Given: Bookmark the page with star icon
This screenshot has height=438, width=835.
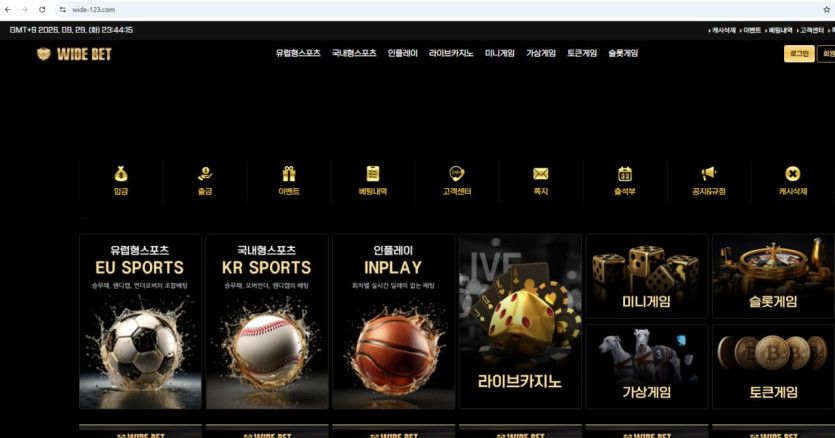Looking at the screenshot, I should pos(826,10).
